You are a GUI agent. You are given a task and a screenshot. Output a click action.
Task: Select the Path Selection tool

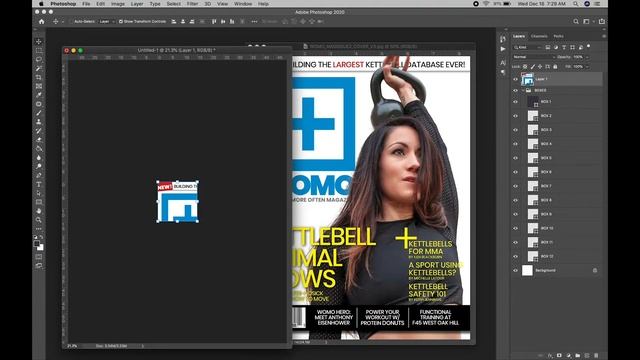pos(39,193)
